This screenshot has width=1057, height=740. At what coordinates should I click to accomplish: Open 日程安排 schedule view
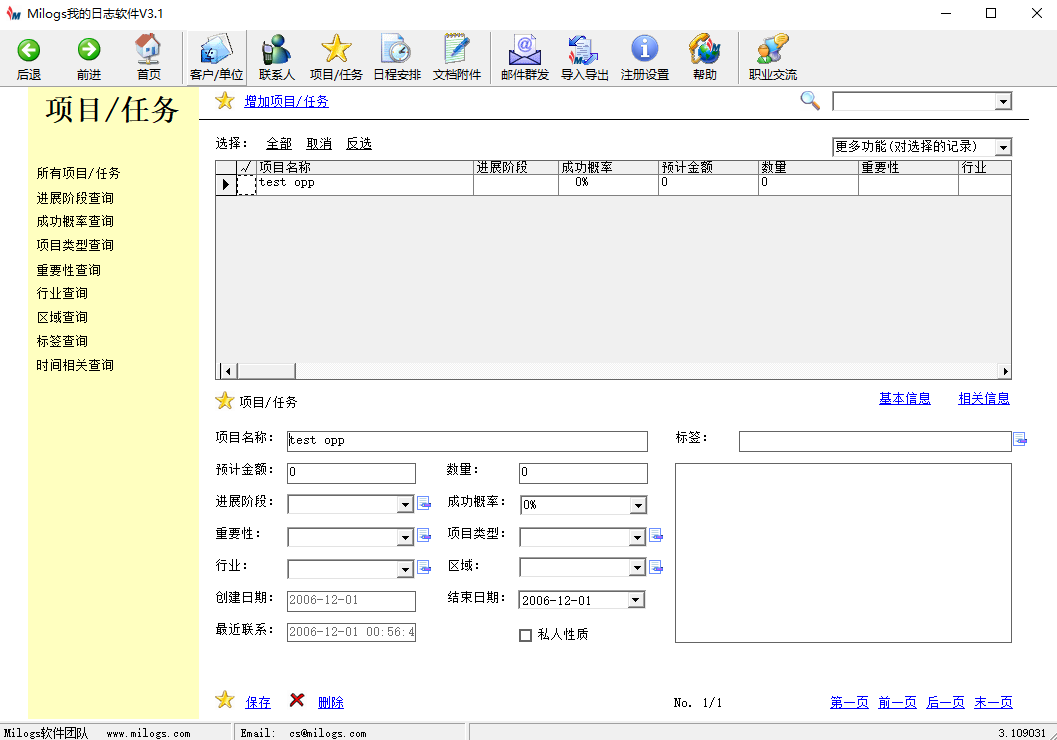tap(396, 57)
